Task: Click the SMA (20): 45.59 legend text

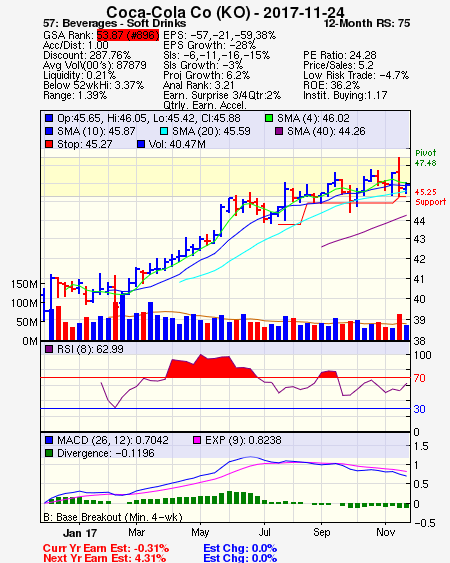Action: [211, 131]
